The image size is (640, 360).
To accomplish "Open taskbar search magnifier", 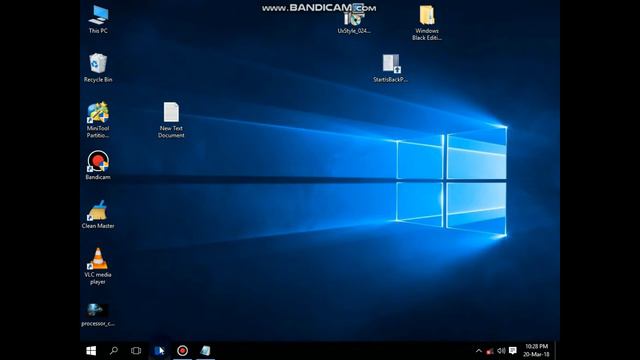I will 114,351.
